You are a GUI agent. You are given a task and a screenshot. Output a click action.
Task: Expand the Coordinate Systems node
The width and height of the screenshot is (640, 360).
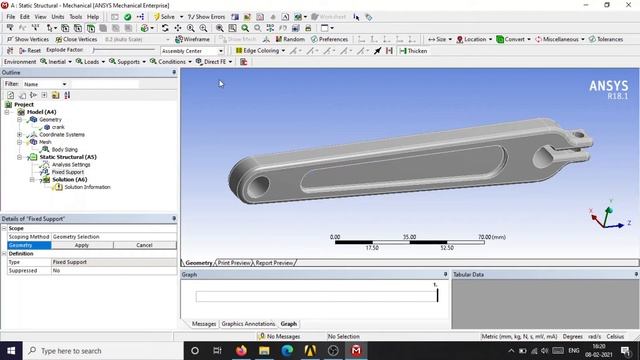point(19,135)
